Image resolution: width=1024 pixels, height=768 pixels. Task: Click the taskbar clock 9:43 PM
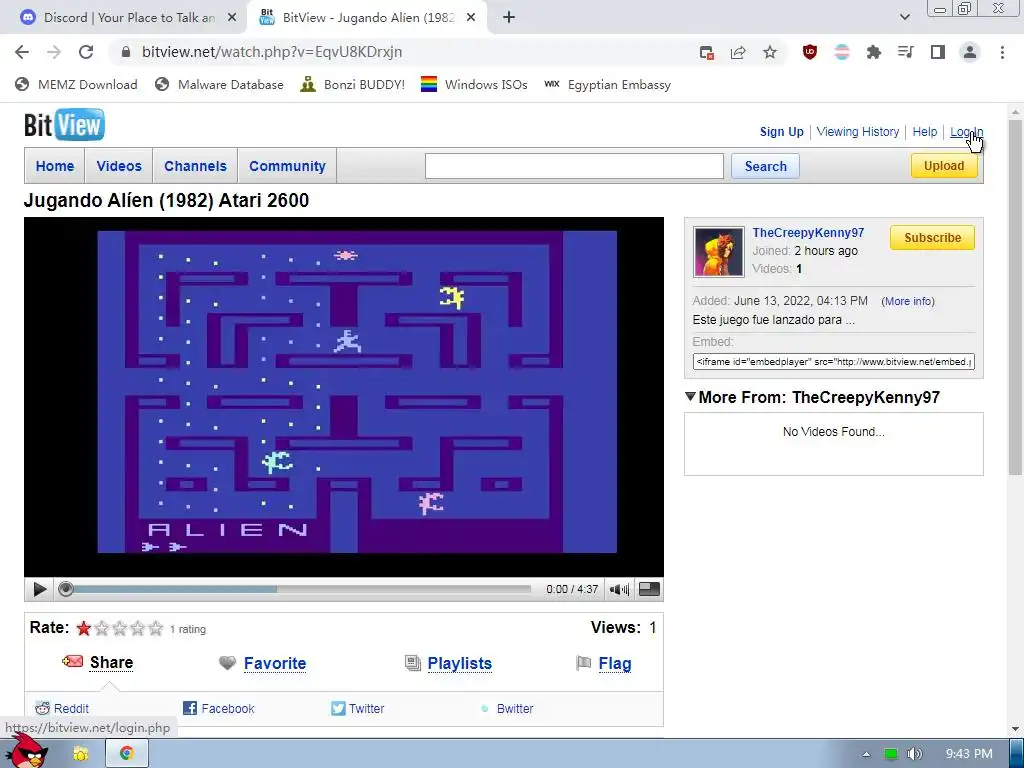point(969,754)
